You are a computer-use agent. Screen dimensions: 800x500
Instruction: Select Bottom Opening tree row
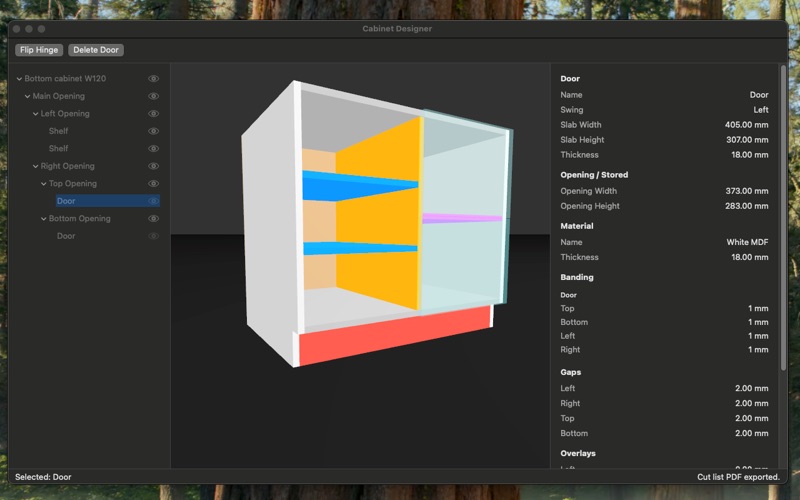80,218
